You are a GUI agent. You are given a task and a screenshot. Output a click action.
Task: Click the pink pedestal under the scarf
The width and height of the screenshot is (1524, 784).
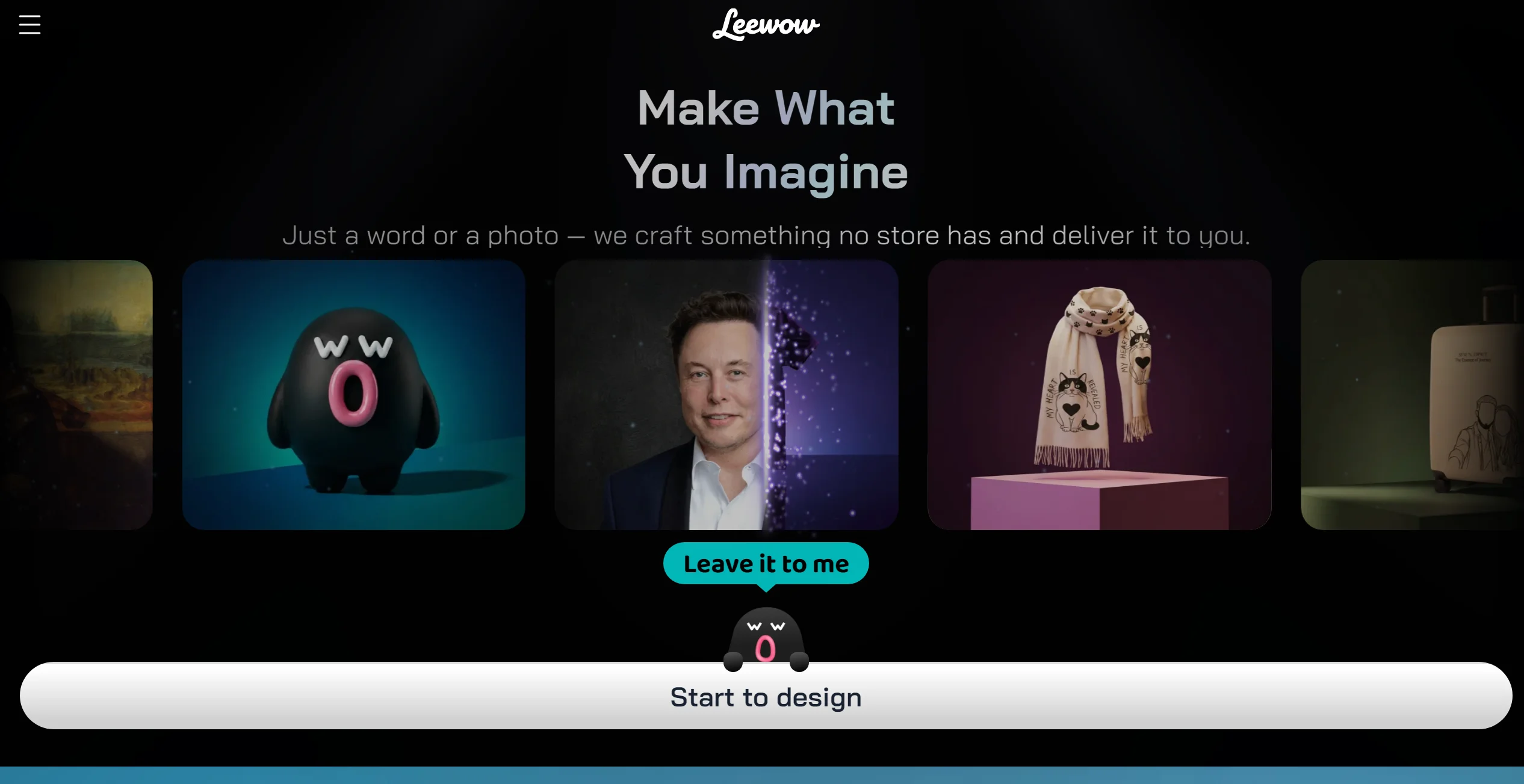1099,501
